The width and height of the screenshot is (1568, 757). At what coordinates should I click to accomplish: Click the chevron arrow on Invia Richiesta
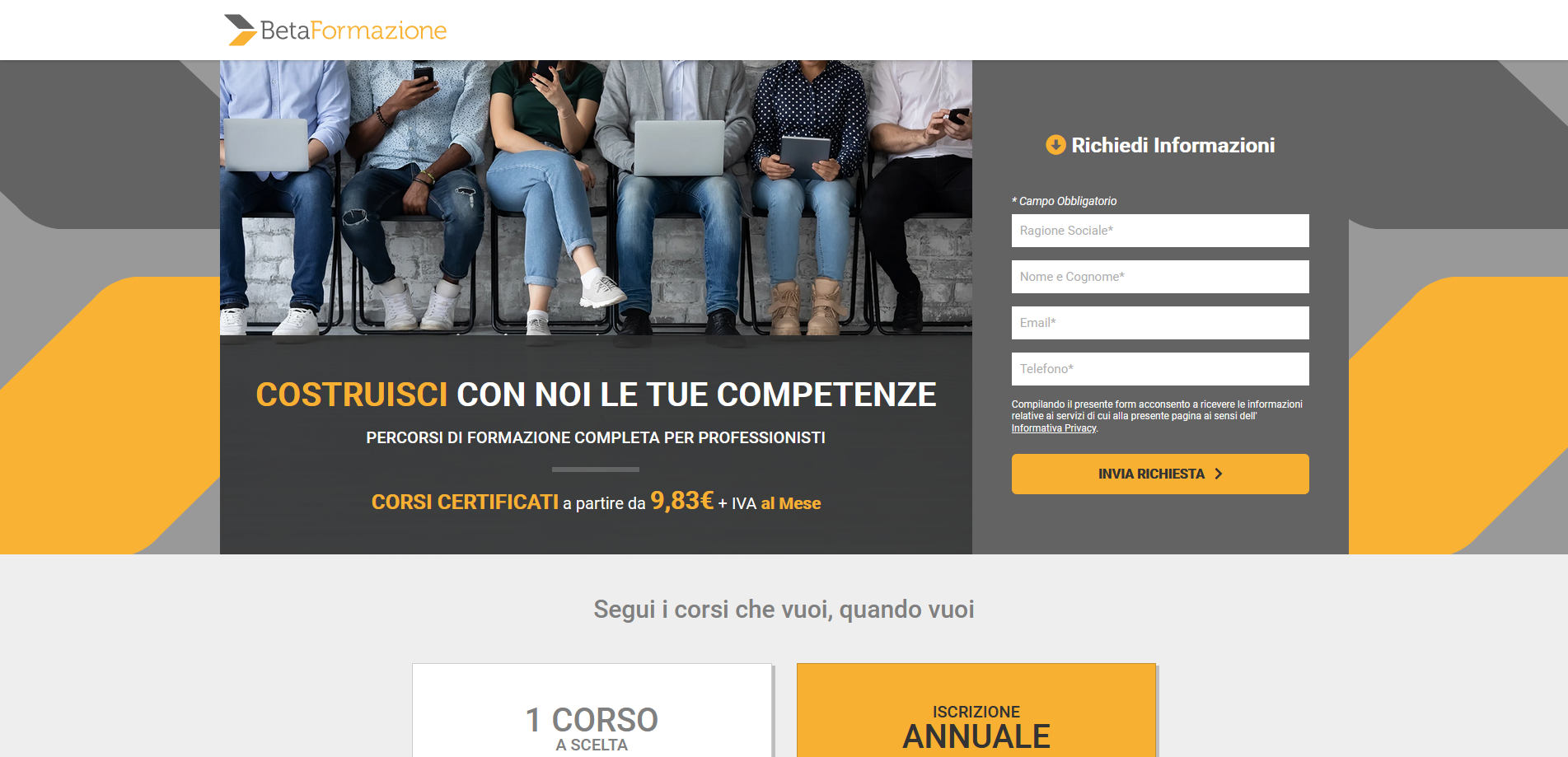tap(1219, 474)
